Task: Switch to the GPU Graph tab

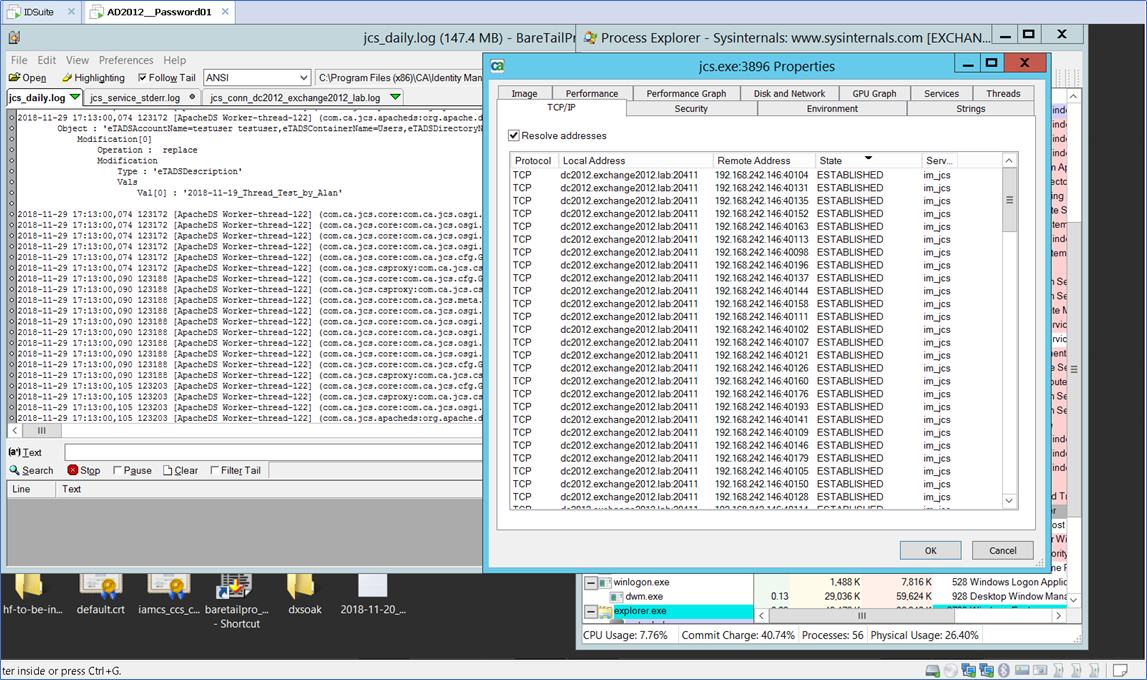Action: click(874, 94)
